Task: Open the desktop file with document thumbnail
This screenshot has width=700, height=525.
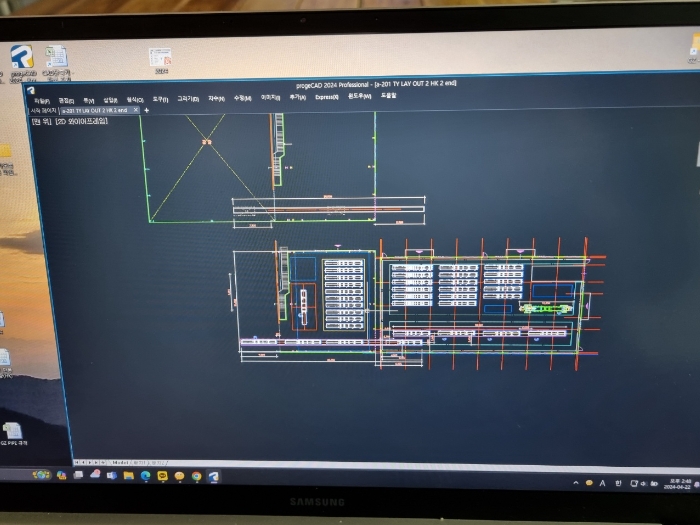Action: click(x=160, y=60)
